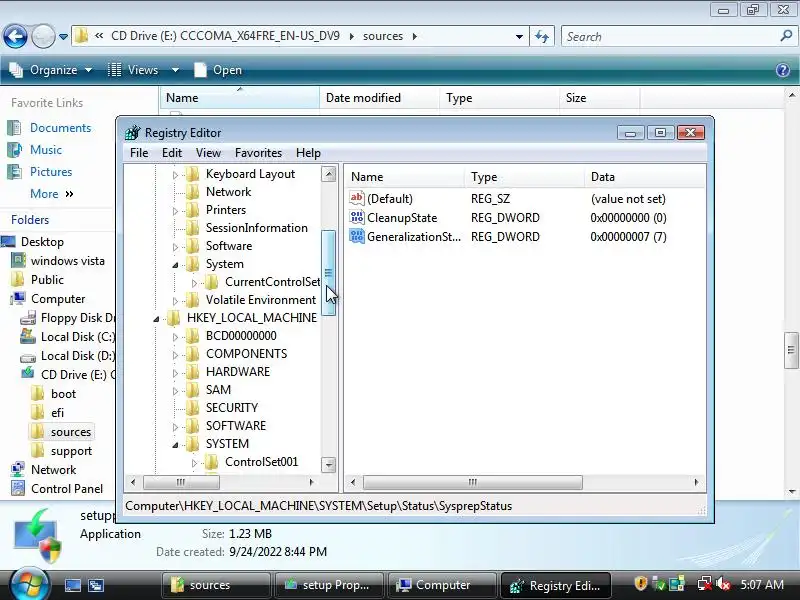Screen dimensions: 800x600
Task: Open the Organize menu in Explorer
Action: click(x=51, y=70)
